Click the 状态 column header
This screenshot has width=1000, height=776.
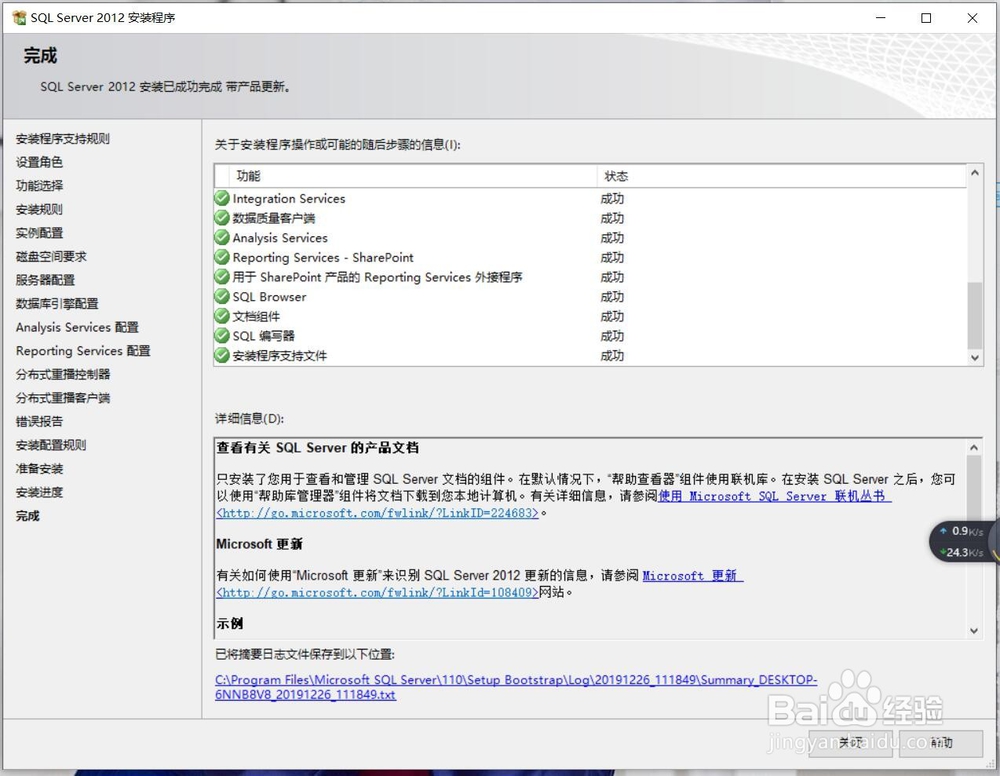[782, 176]
